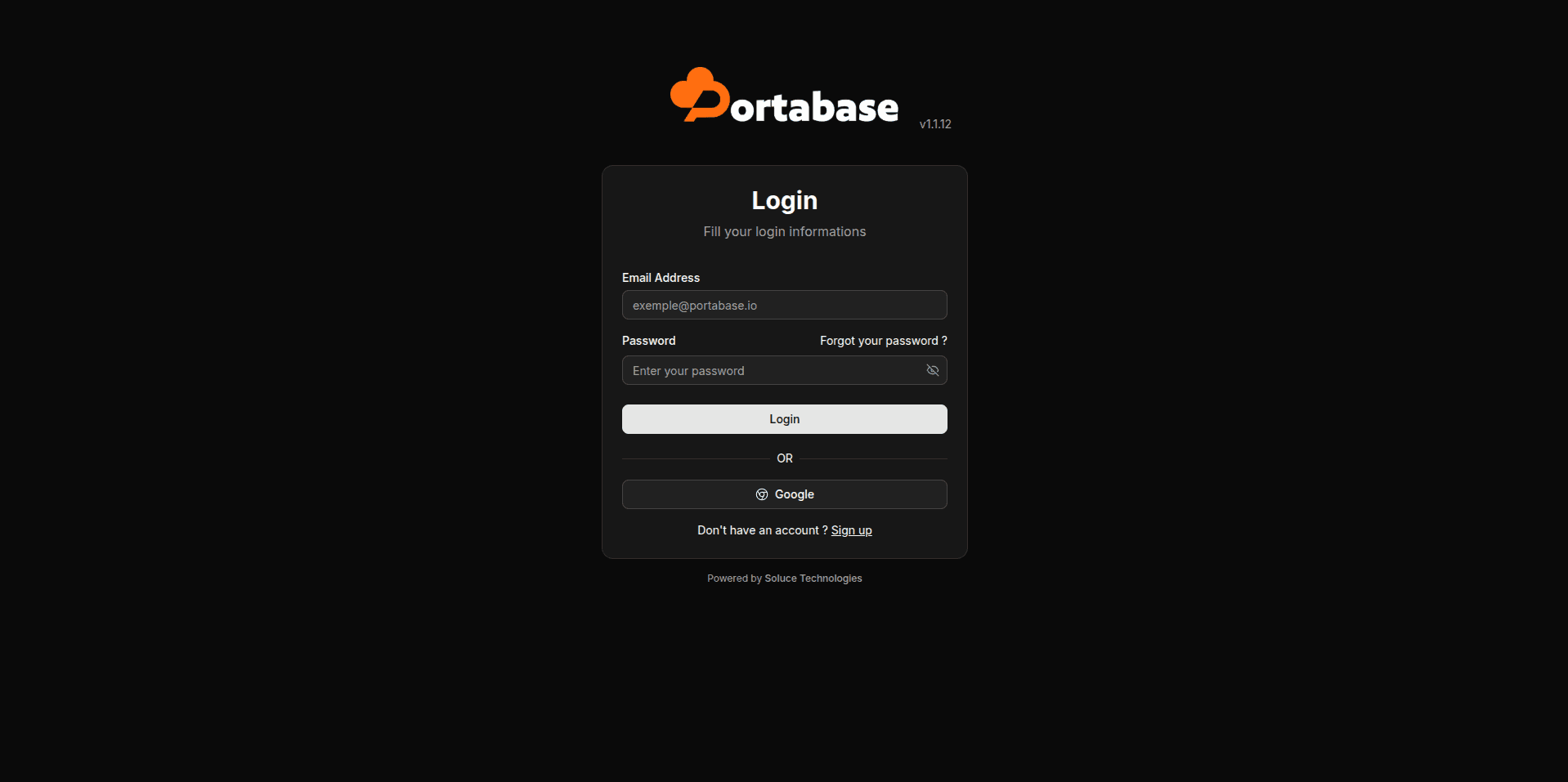Click the crossed-out eye in the password field
The height and width of the screenshot is (782, 1568).
(932, 370)
